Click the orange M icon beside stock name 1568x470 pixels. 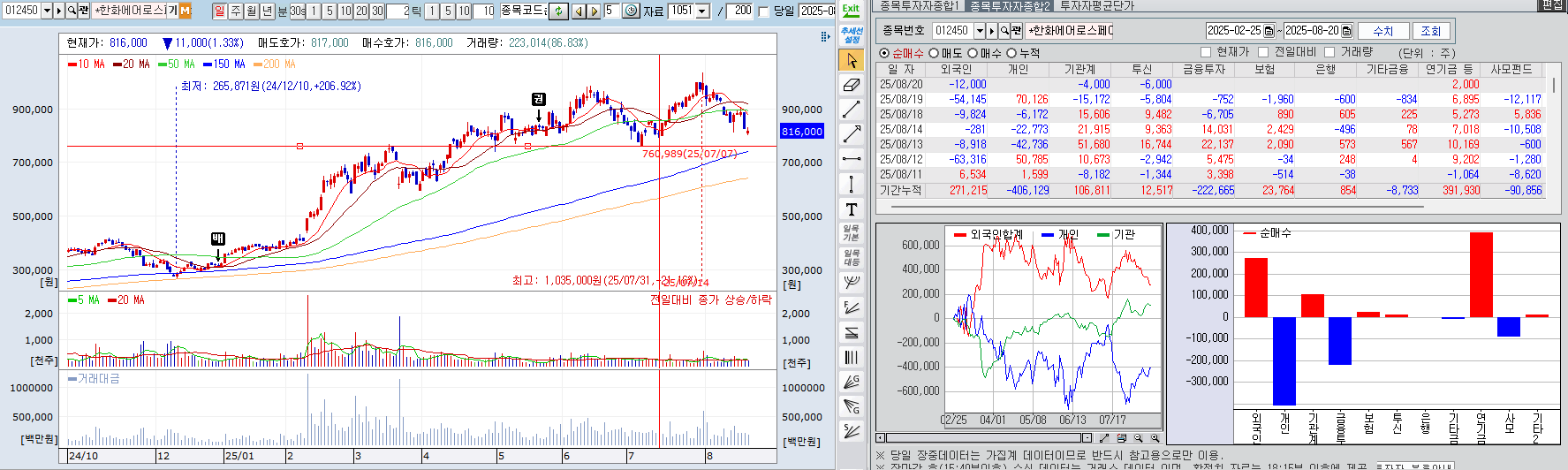[x=186, y=11]
